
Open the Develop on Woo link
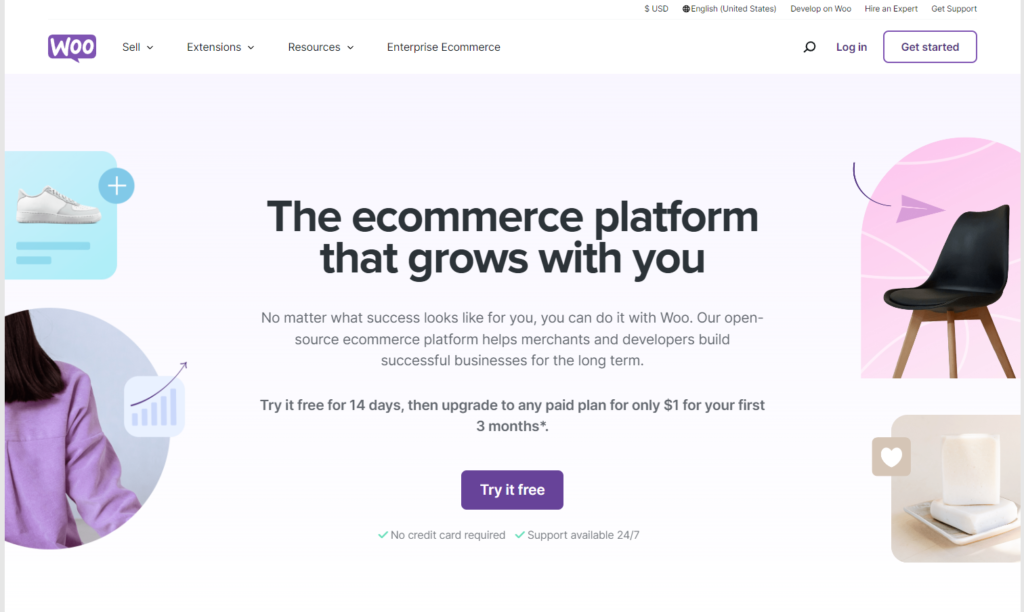click(821, 9)
